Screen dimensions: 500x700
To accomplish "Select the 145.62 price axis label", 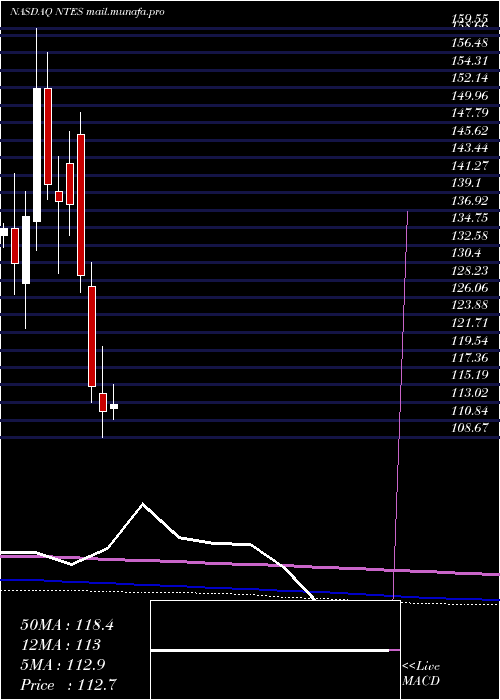I will [470, 131].
